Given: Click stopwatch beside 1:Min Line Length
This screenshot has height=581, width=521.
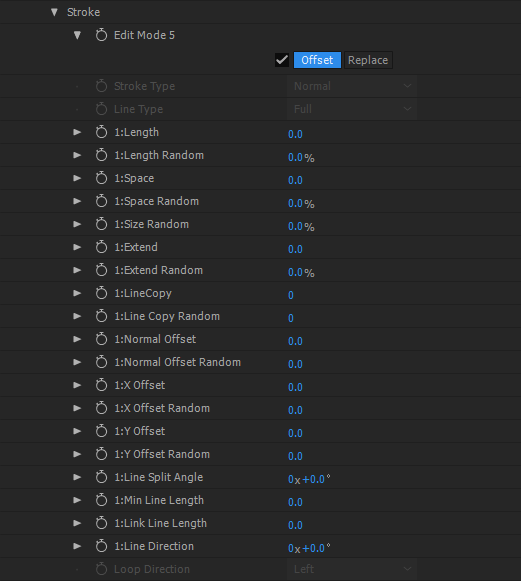Looking at the screenshot, I should [101, 499].
